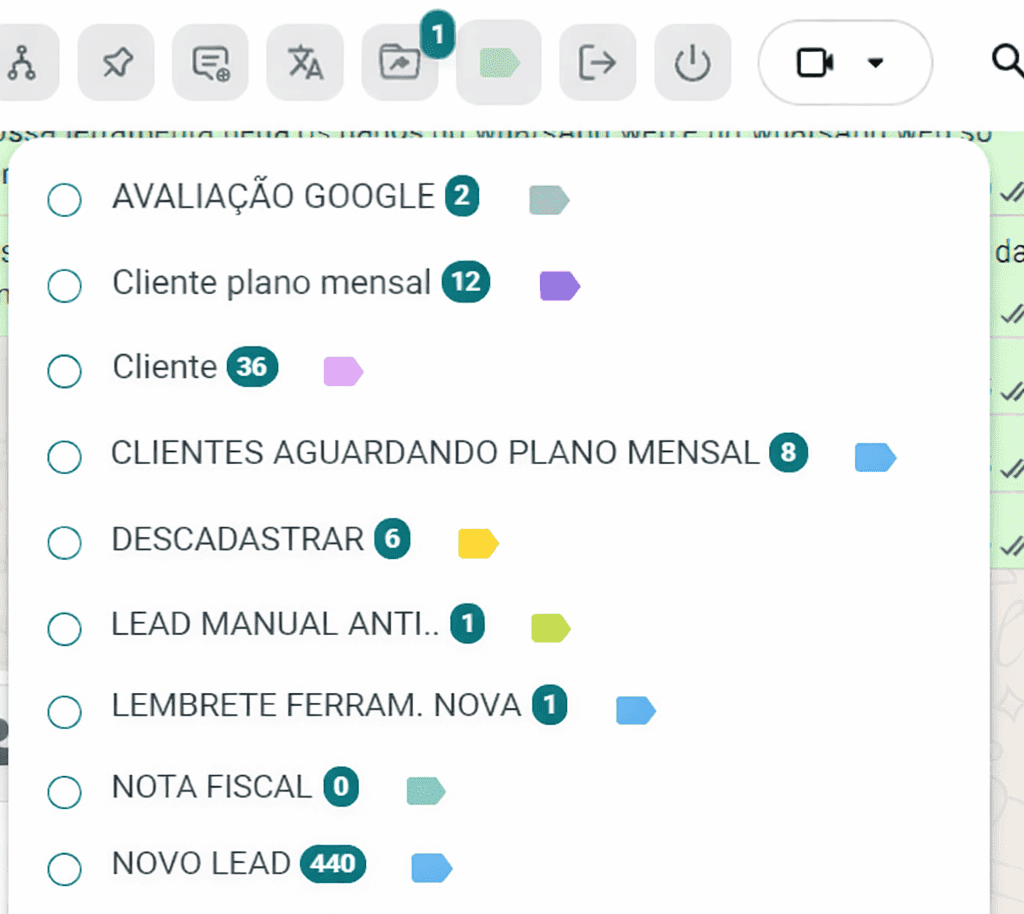The width and height of the screenshot is (1024, 914).
Task: Click the pink tag beside Cliente
Action: pyautogui.click(x=343, y=371)
